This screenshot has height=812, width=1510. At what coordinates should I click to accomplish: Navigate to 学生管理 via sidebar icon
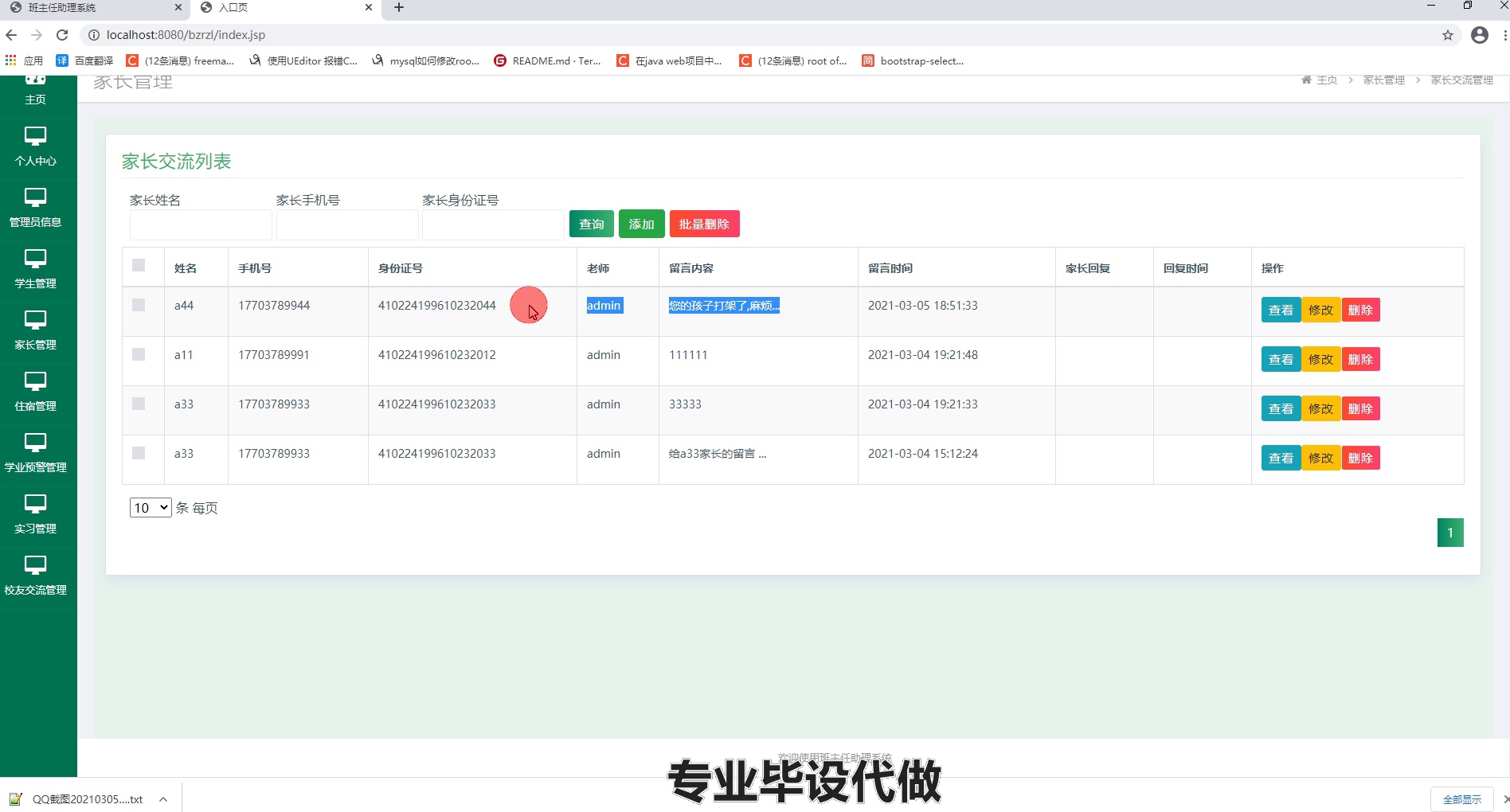(36, 270)
